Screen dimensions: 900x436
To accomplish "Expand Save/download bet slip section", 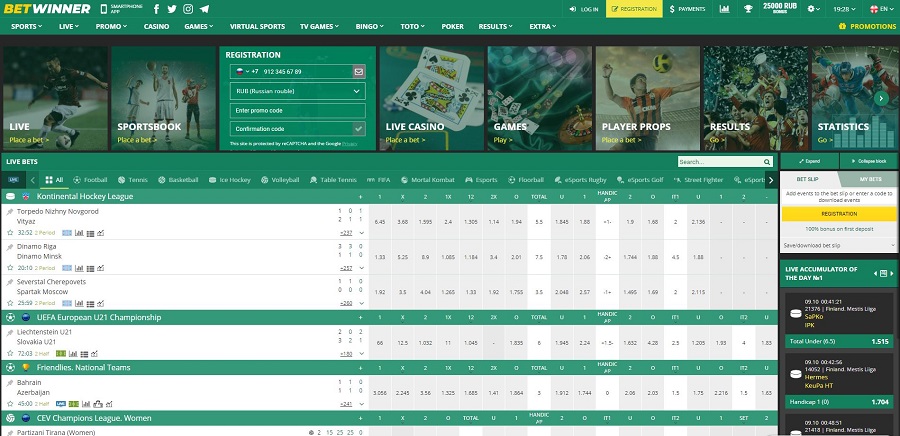I will click(x=839, y=246).
